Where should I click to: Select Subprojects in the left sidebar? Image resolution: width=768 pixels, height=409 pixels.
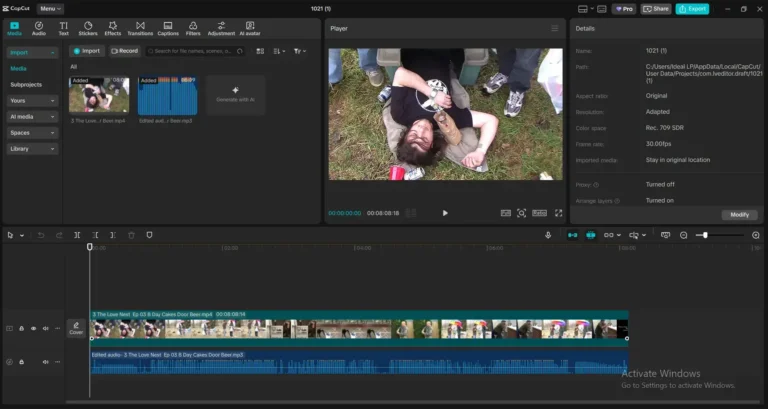[x=26, y=84]
